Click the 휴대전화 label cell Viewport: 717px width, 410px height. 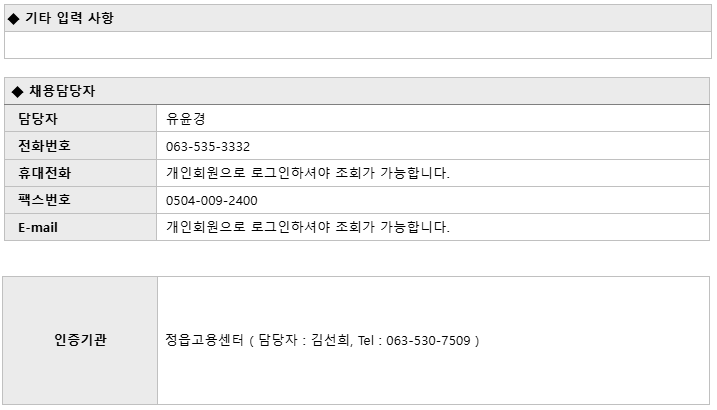click(x=80, y=173)
